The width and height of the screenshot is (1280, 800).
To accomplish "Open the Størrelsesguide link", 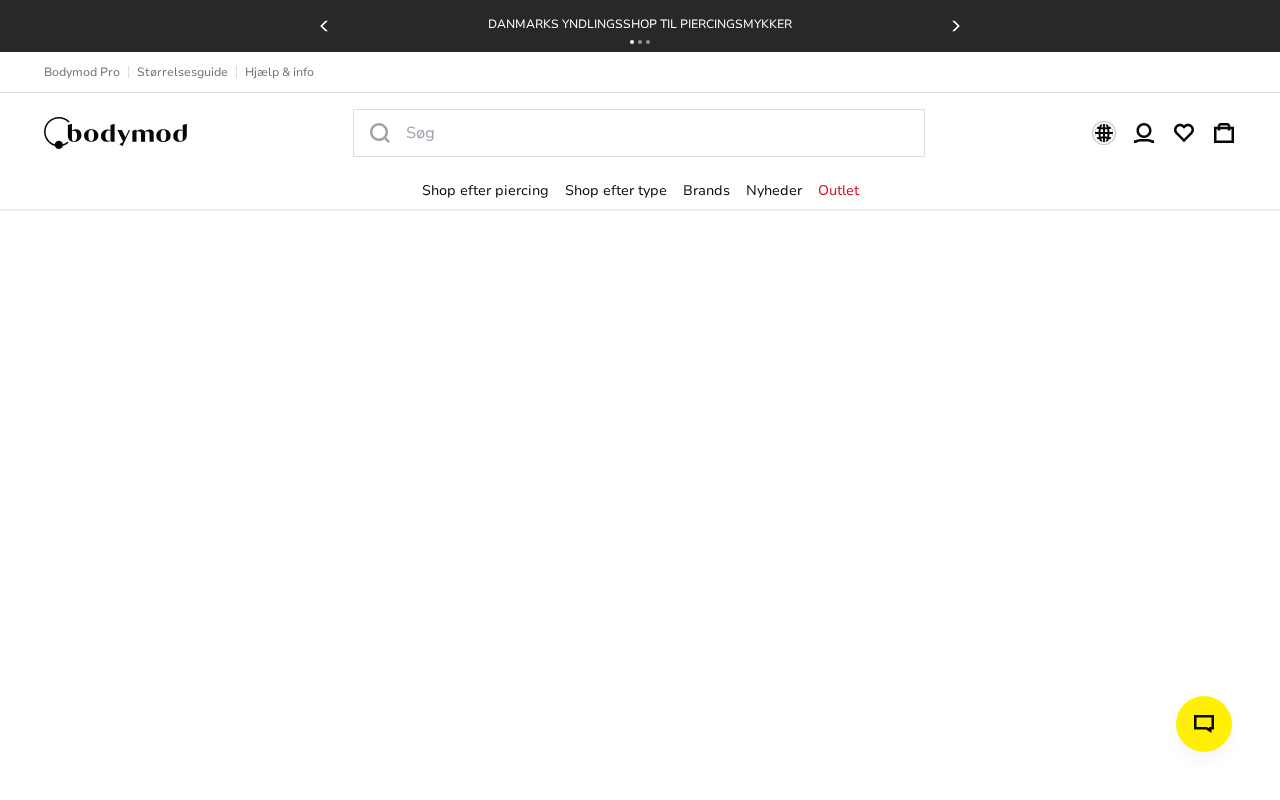I will pos(182,72).
